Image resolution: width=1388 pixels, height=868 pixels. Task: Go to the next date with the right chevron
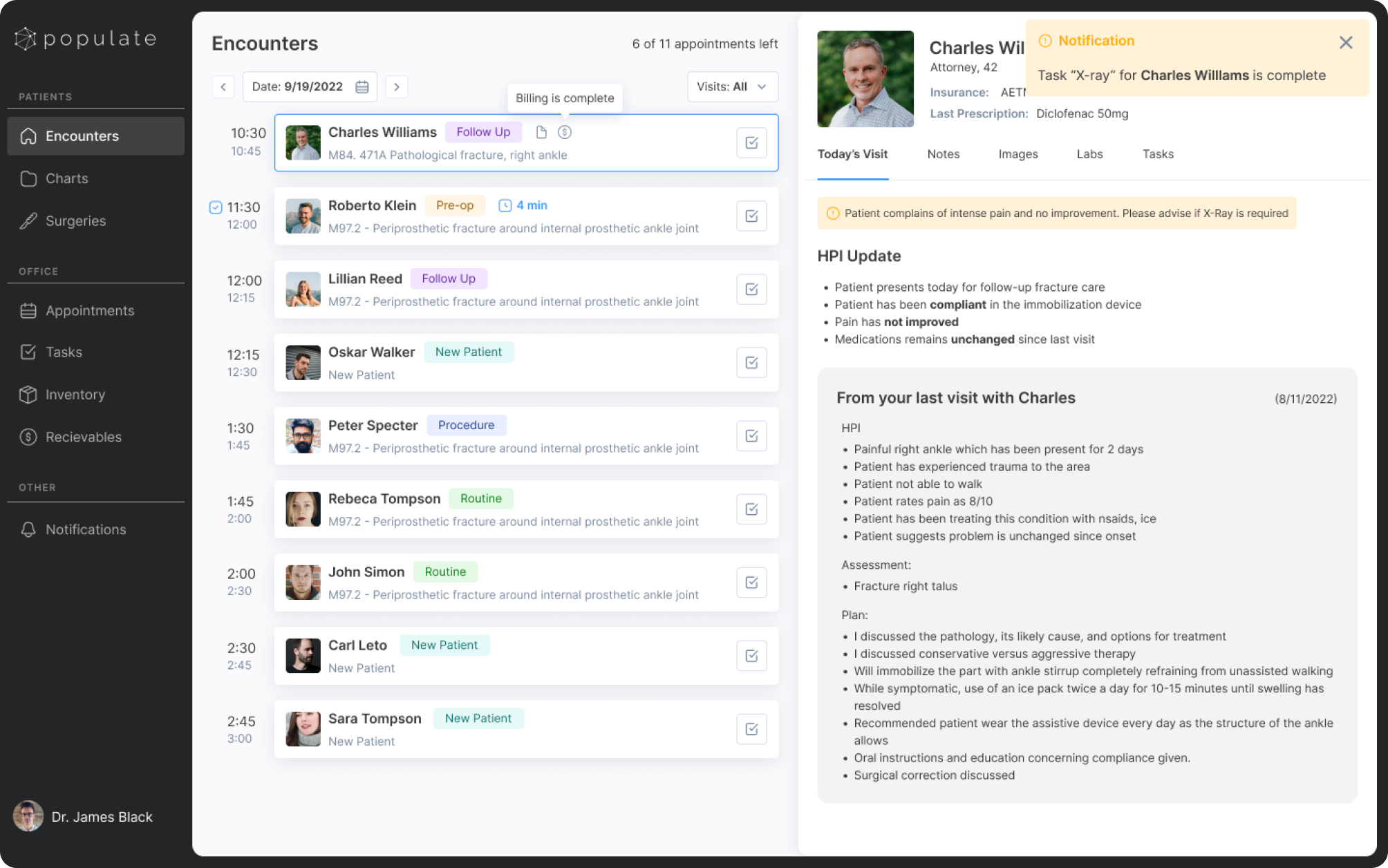coord(397,87)
